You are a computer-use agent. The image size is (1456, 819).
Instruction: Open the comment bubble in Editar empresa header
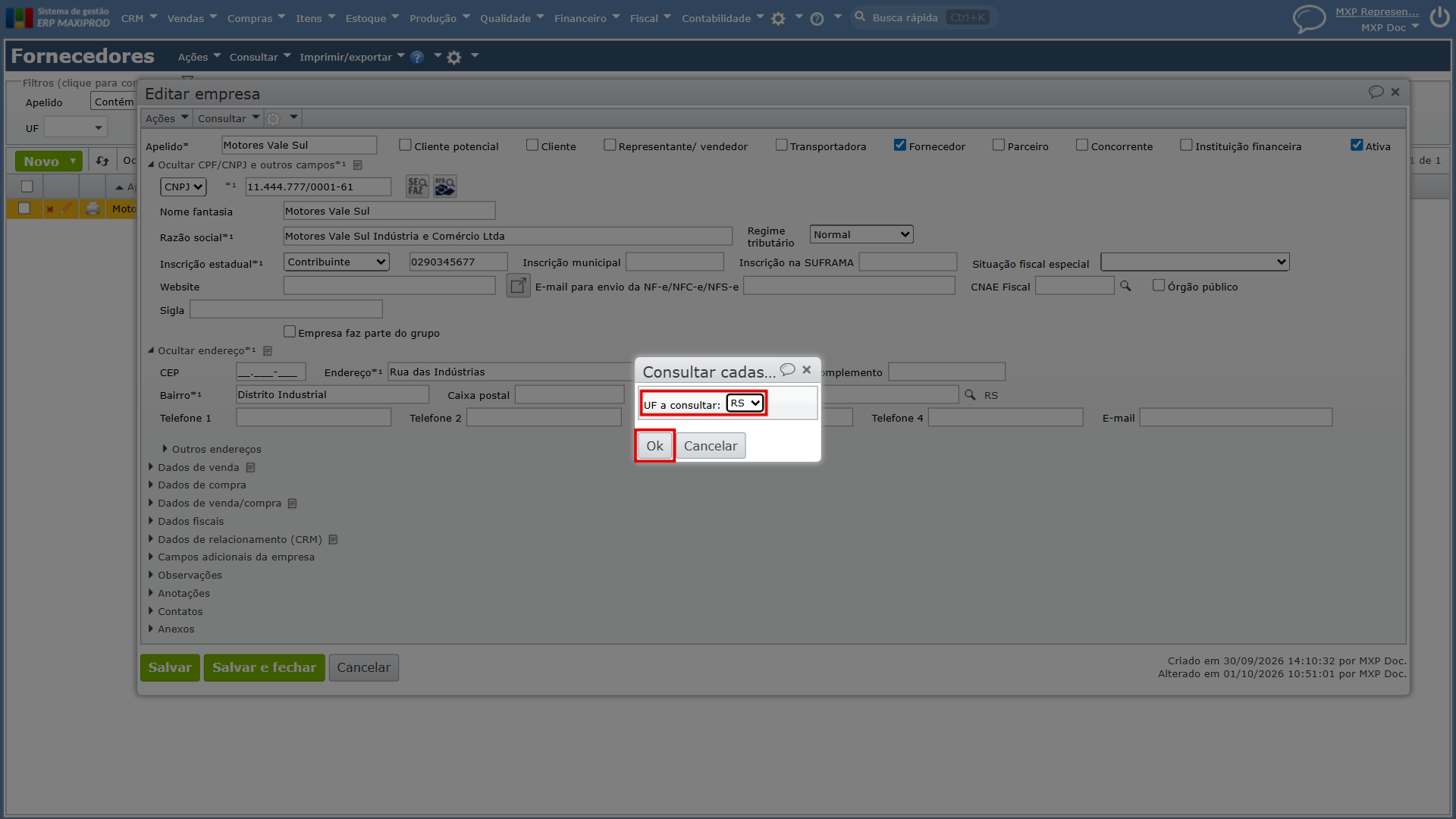pos(1376,92)
